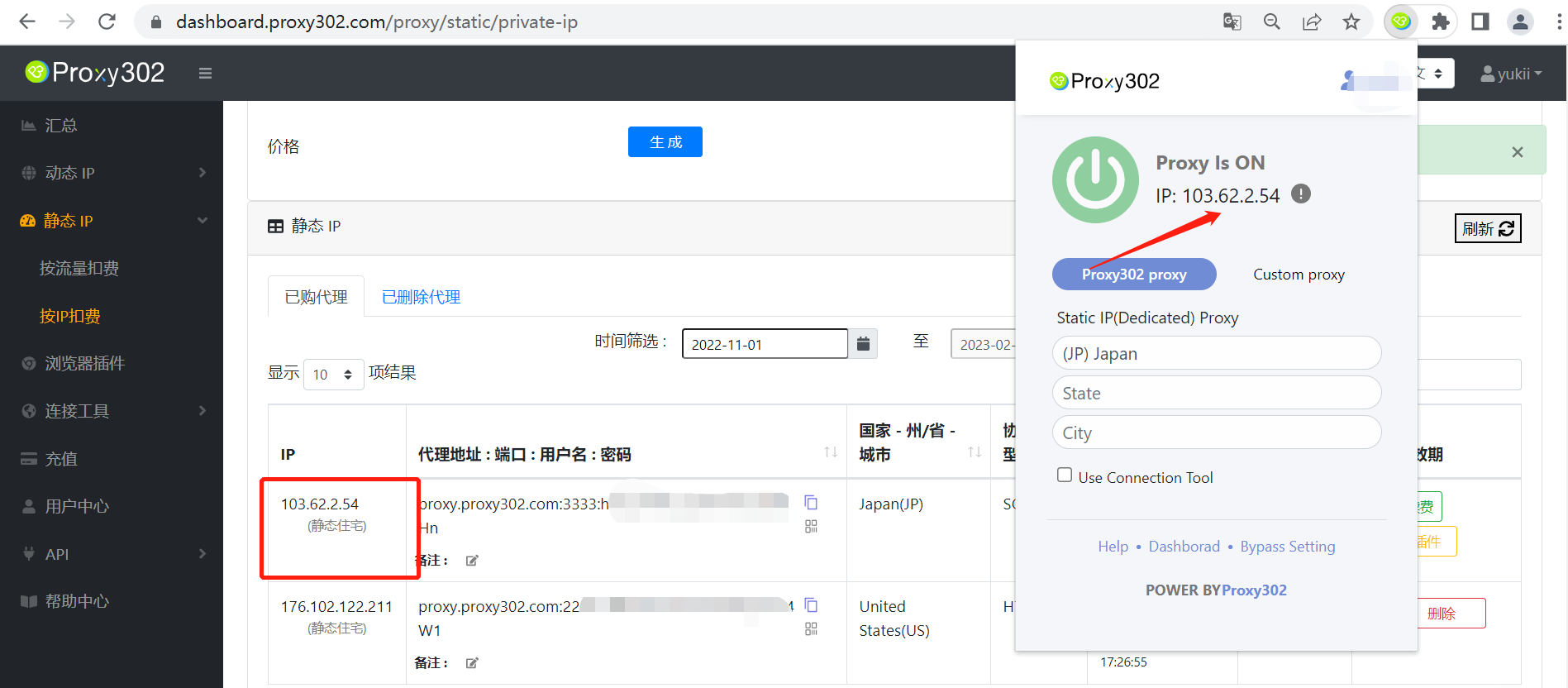Click the browser address bar URL
This screenshot has height=688, width=1568.
[376, 21]
